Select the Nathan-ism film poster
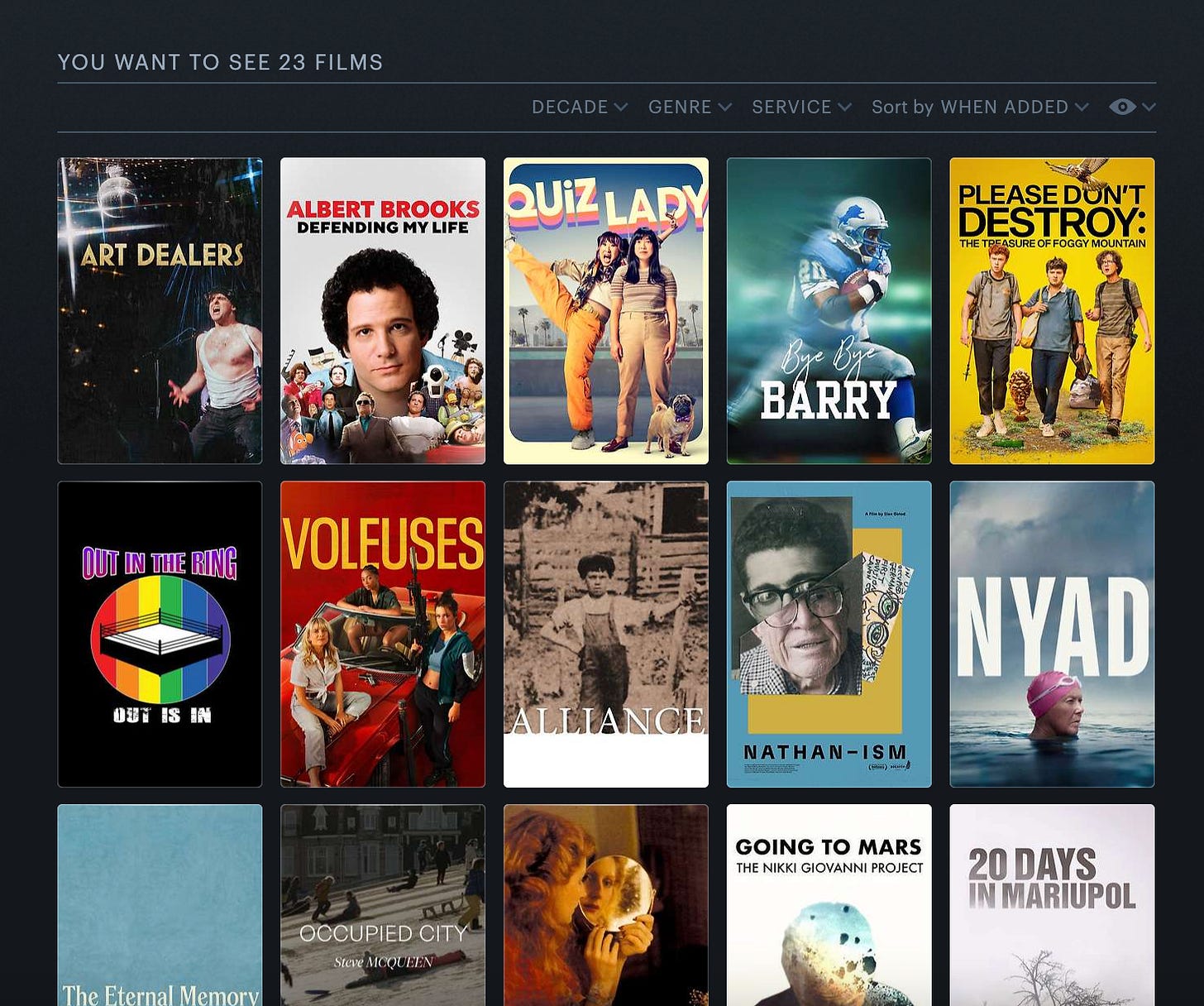 click(829, 635)
